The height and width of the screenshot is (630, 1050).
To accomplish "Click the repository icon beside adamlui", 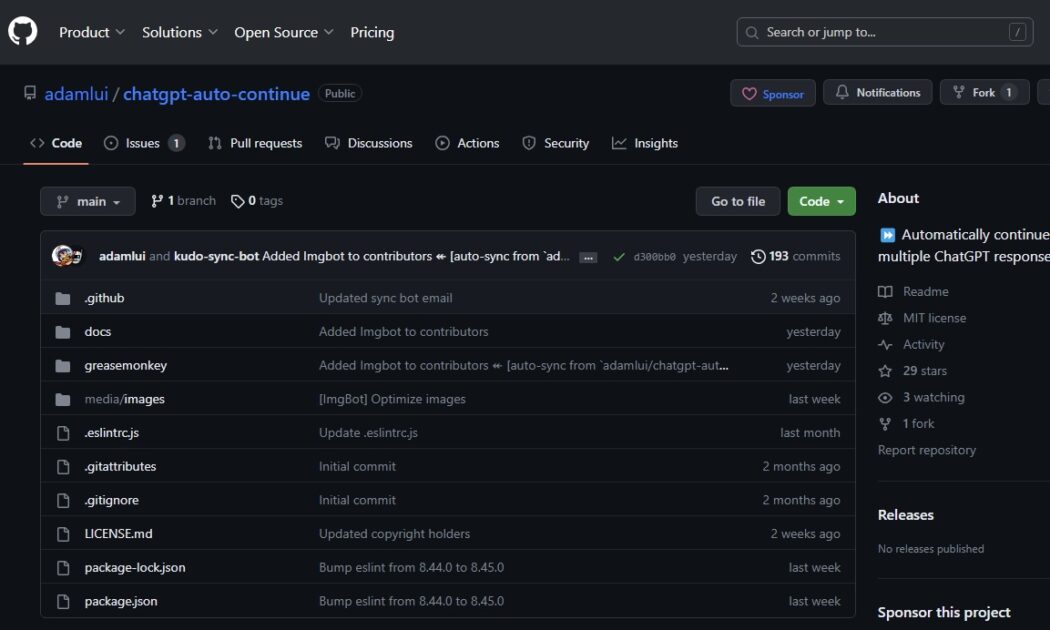I will [x=30, y=93].
